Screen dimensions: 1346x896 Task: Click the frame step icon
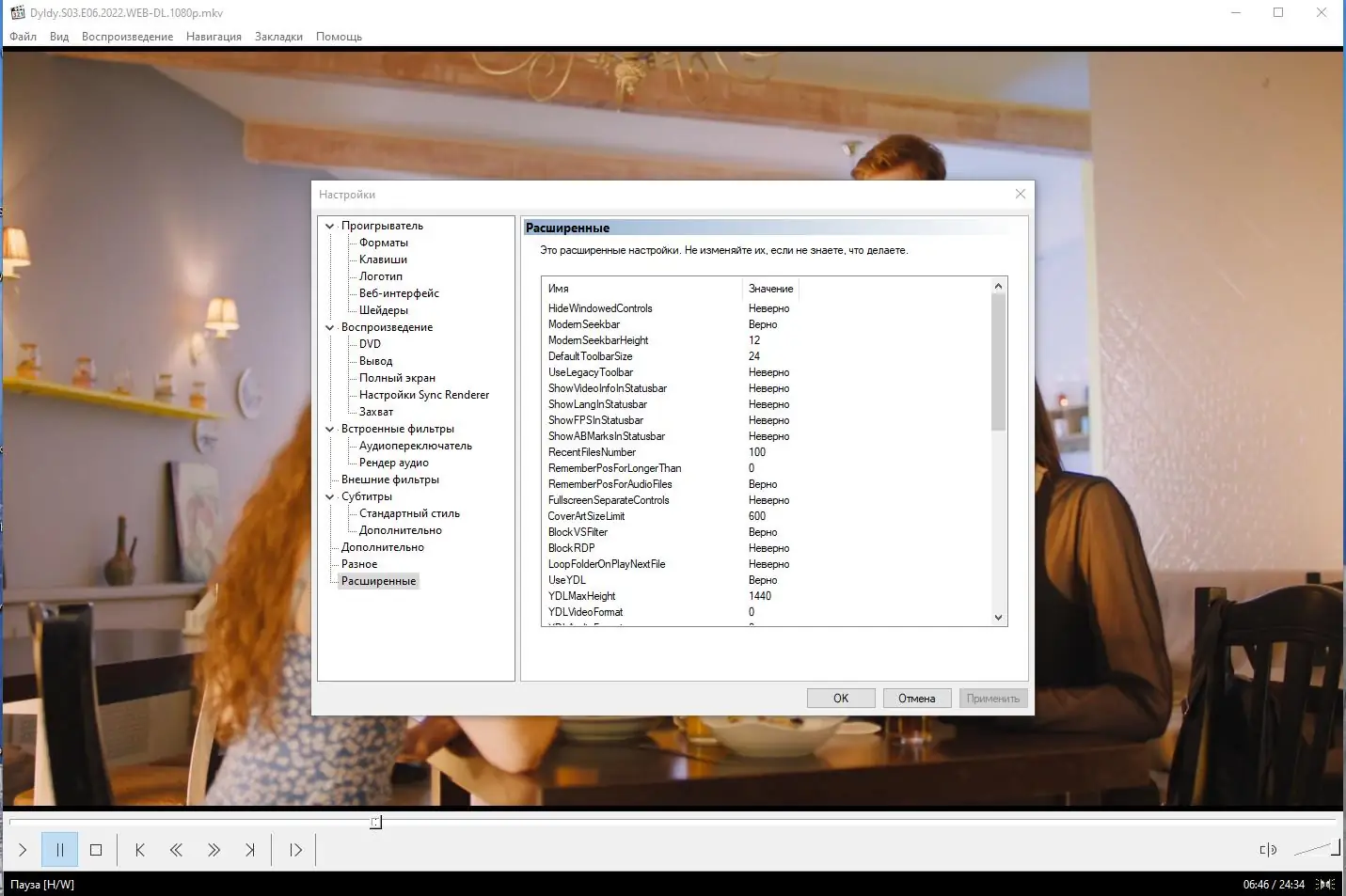point(295,850)
